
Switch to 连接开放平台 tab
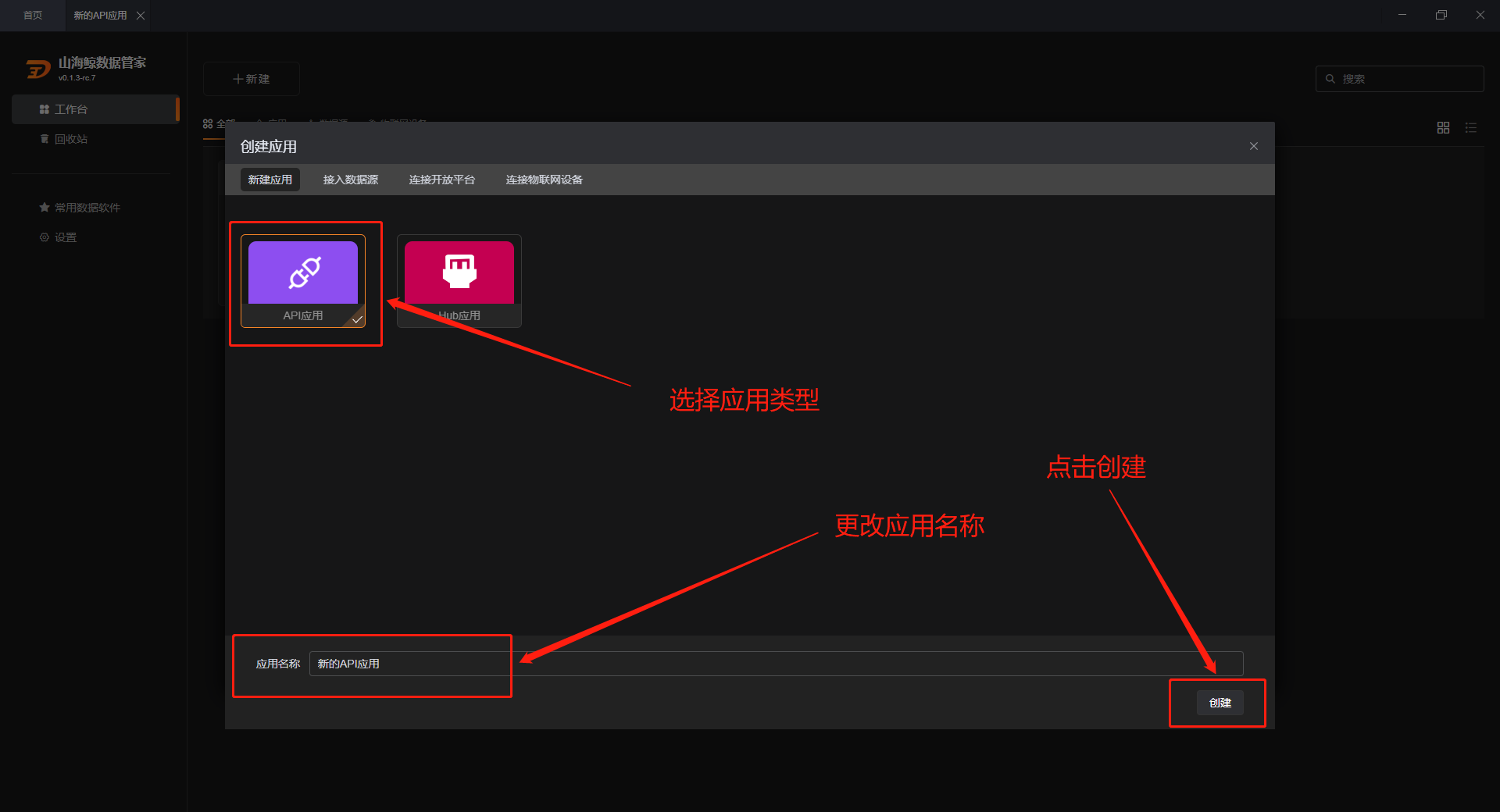click(x=442, y=180)
